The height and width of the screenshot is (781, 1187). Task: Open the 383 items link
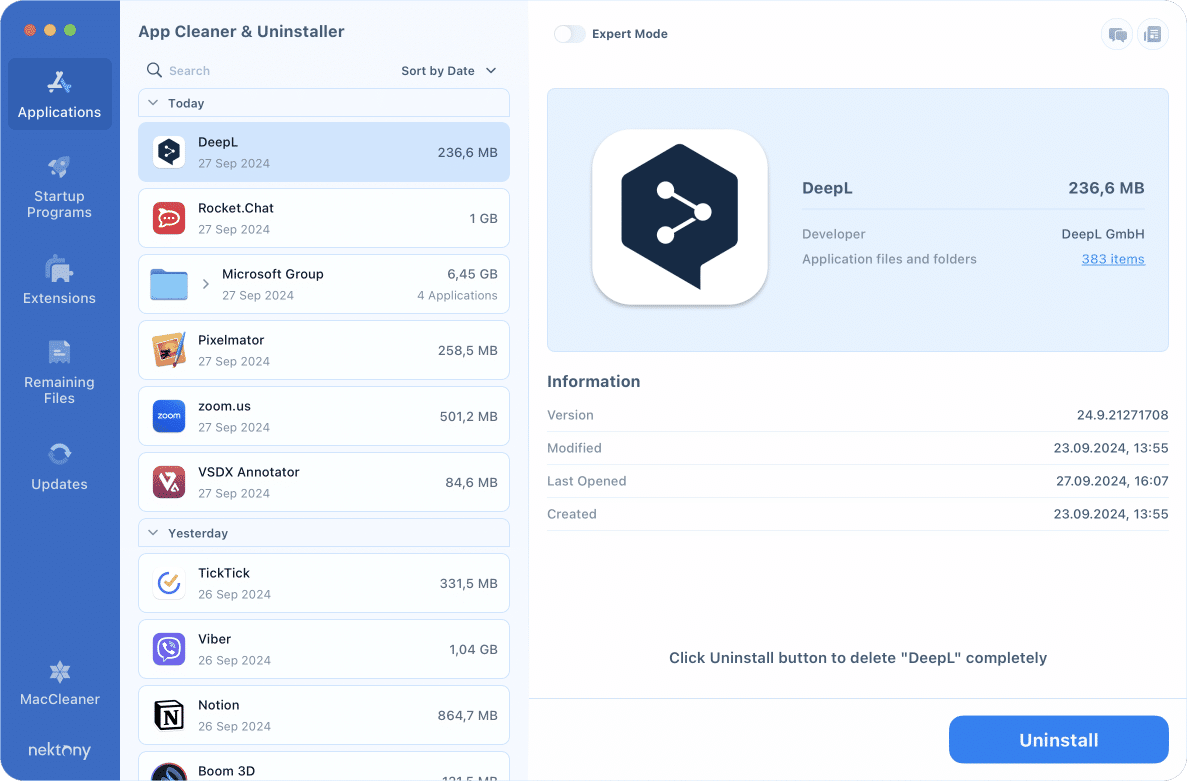(x=1113, y=259)
